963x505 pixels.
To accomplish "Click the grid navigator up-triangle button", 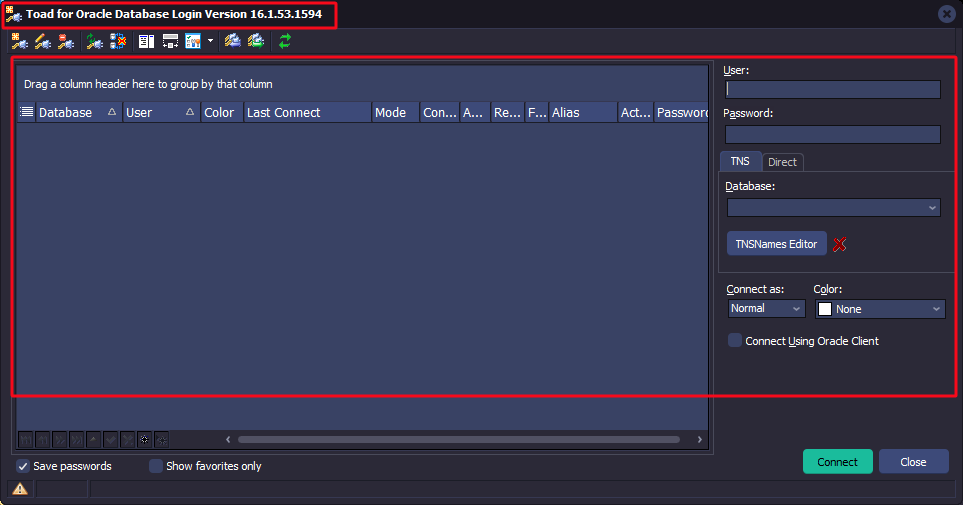I will [x=93, y=440].
